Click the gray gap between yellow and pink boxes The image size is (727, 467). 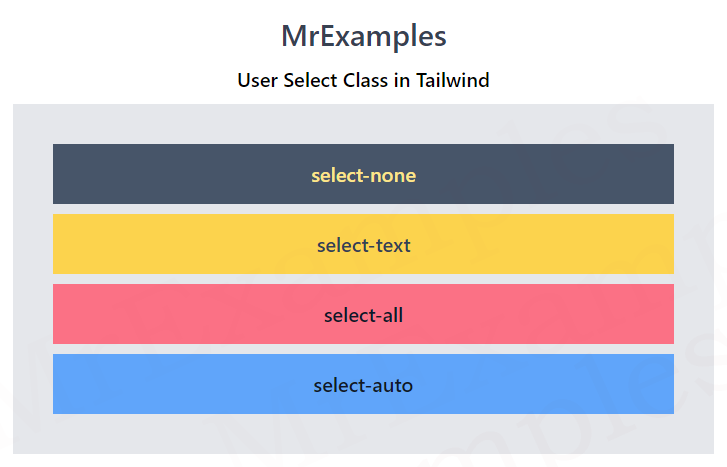point(364,279)
